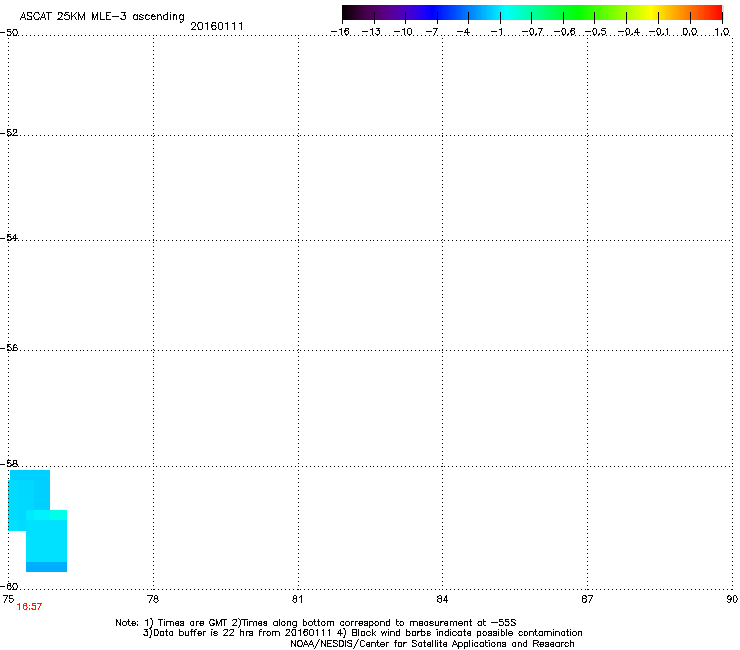740x650 pixels.
Task: Click the latitude label -56
Action: [x=9, y=347]
